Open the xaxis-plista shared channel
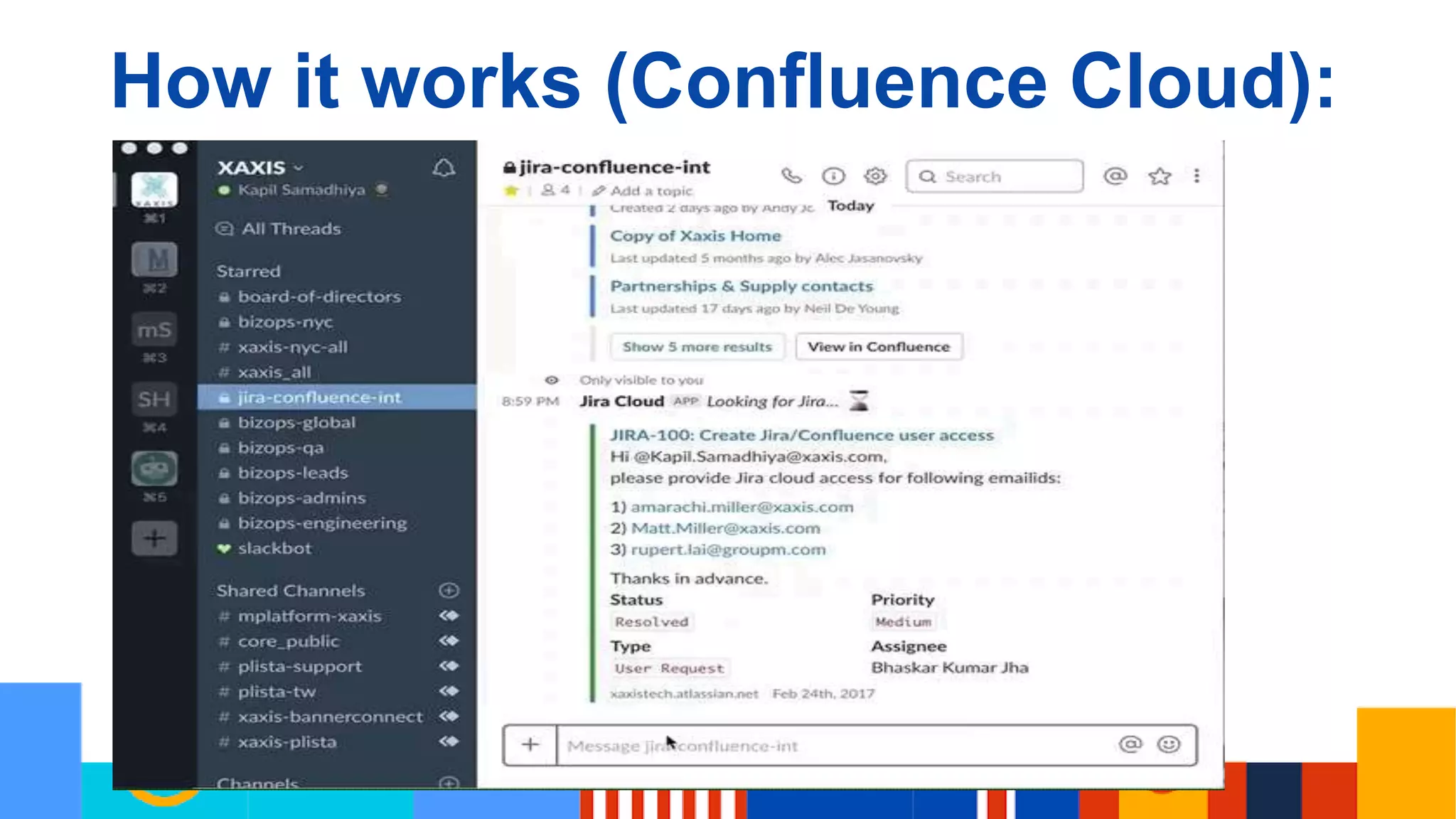Screen dimensions: 1456x819 coord(287,742)
